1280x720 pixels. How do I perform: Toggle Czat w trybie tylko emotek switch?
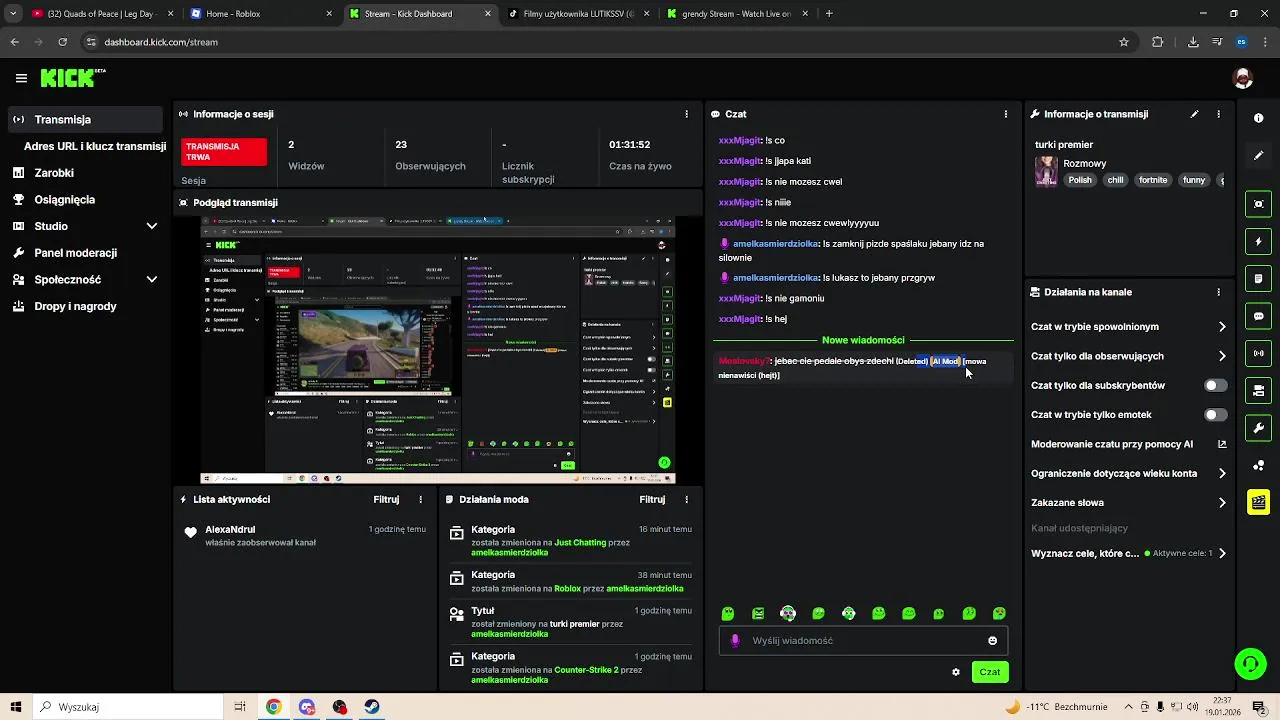click(1215, 414)
